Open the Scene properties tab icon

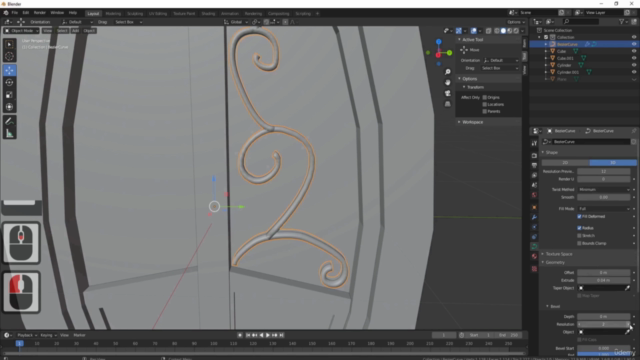[534, 185]
